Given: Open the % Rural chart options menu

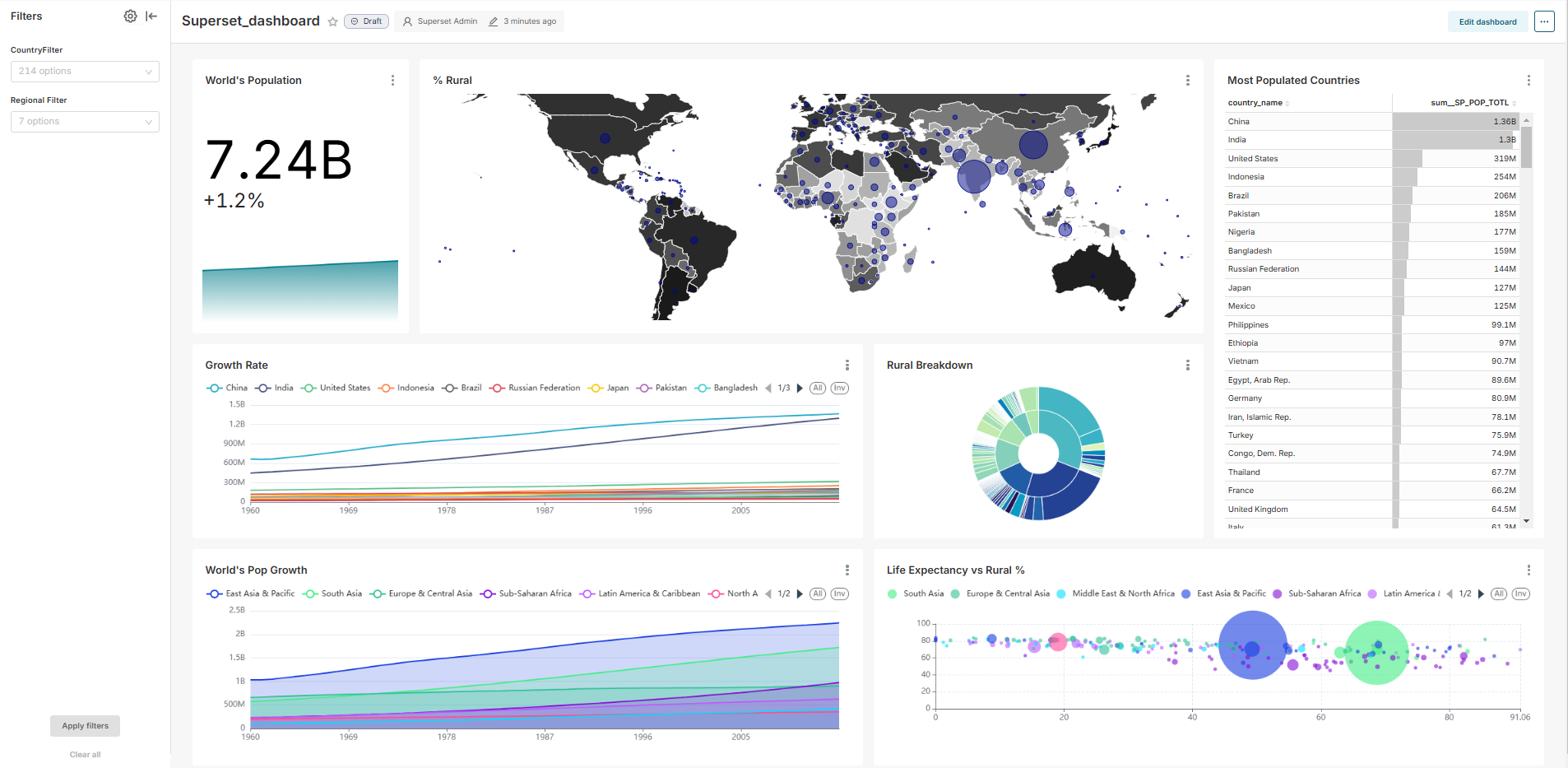Looking at the screenshot, I should pyautogui.click(x=1187, y=81).
